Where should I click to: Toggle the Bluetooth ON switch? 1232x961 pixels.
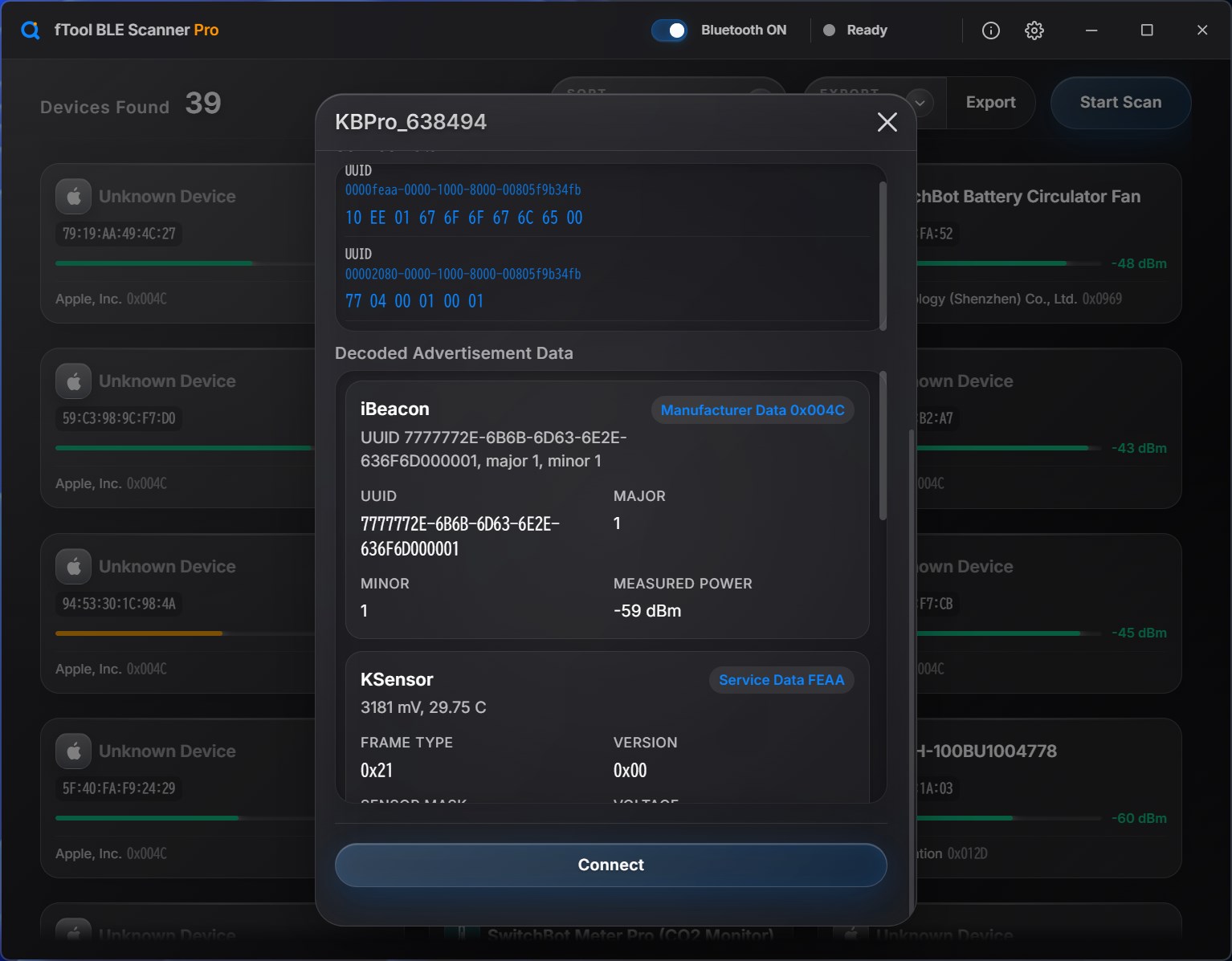[x=669, y=31]
